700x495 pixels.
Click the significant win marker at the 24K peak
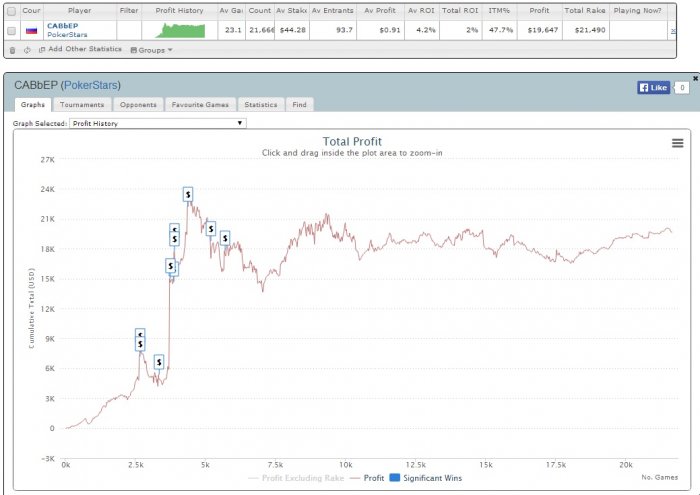[188, 195]
